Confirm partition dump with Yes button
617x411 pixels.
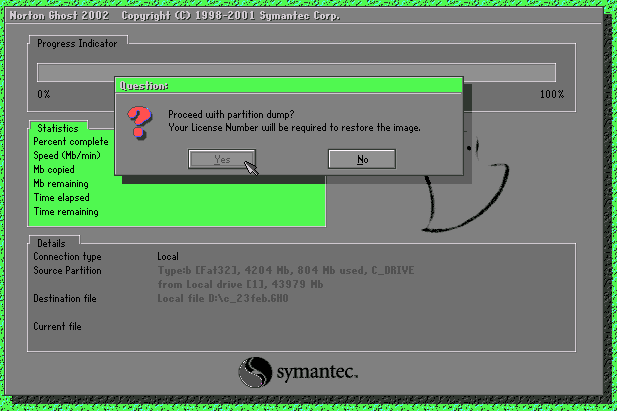coord(222,159)
